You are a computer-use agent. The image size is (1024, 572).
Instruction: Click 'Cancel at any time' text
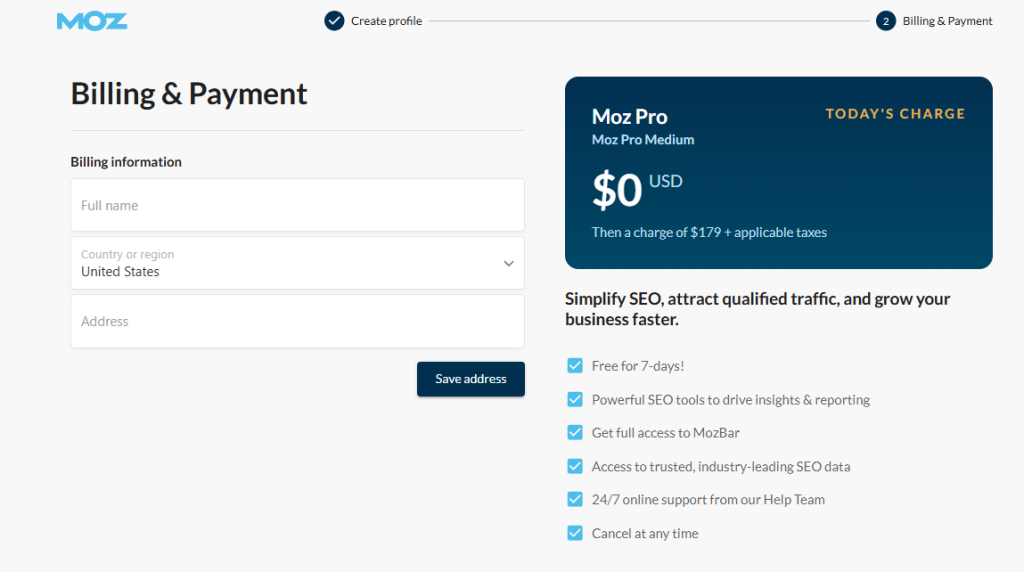coord(645,533)
